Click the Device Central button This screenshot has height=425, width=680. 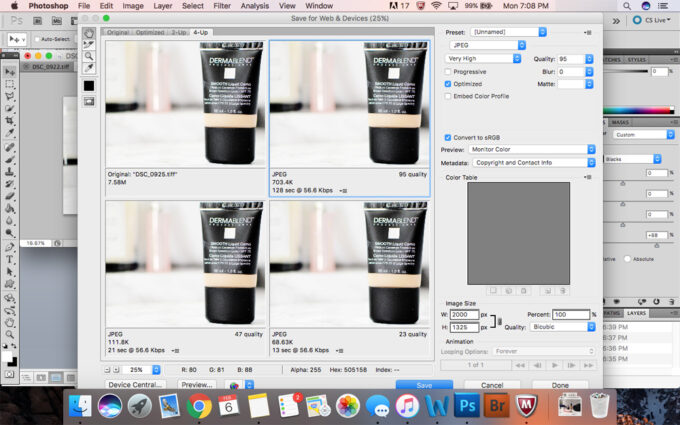coord(135,385)
